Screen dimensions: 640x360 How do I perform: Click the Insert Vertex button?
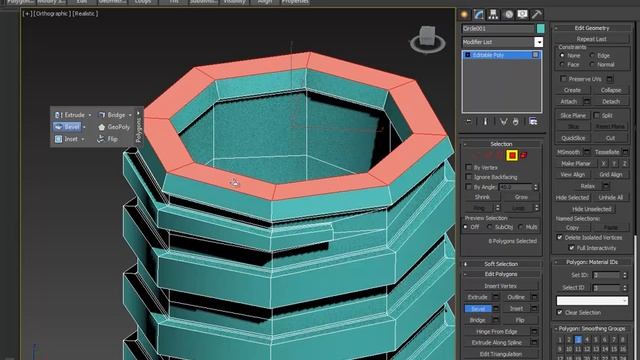(x=501, y=286)
